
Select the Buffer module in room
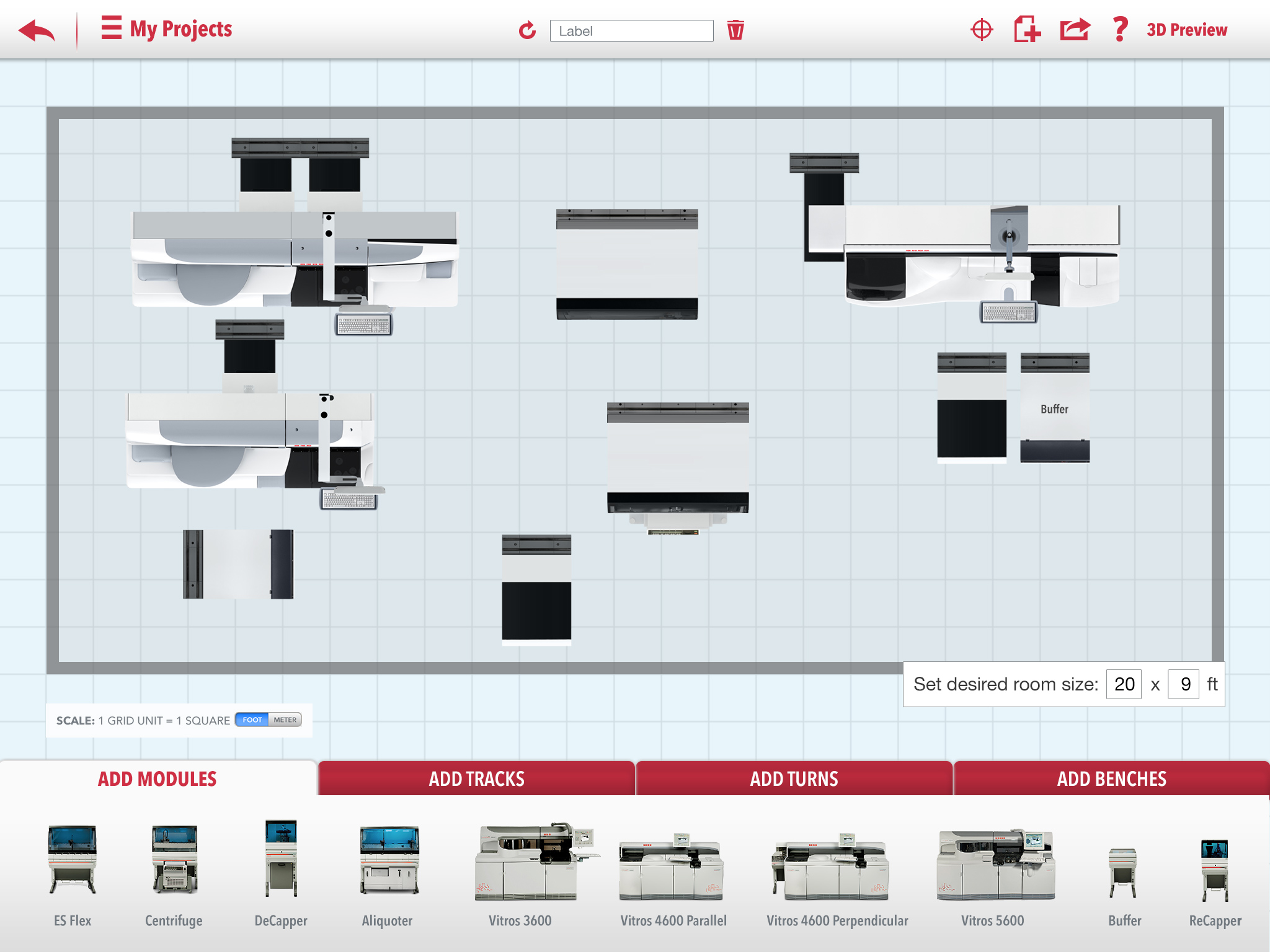pyautogui.click(x=1055, y=409)
